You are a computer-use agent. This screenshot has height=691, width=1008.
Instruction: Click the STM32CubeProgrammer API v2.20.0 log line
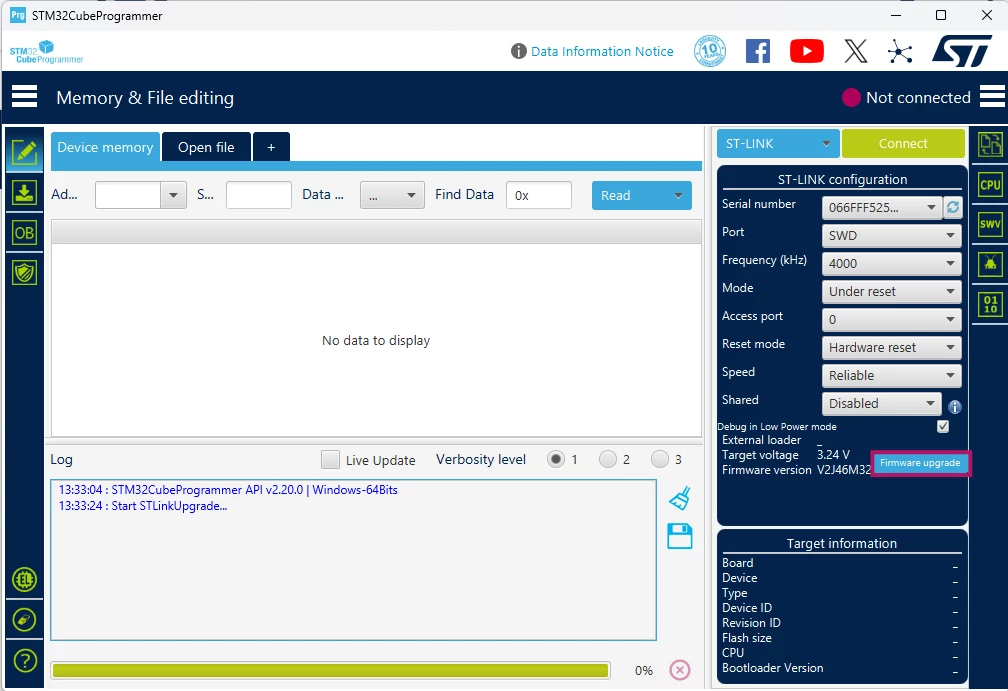[x=228, y=490]
